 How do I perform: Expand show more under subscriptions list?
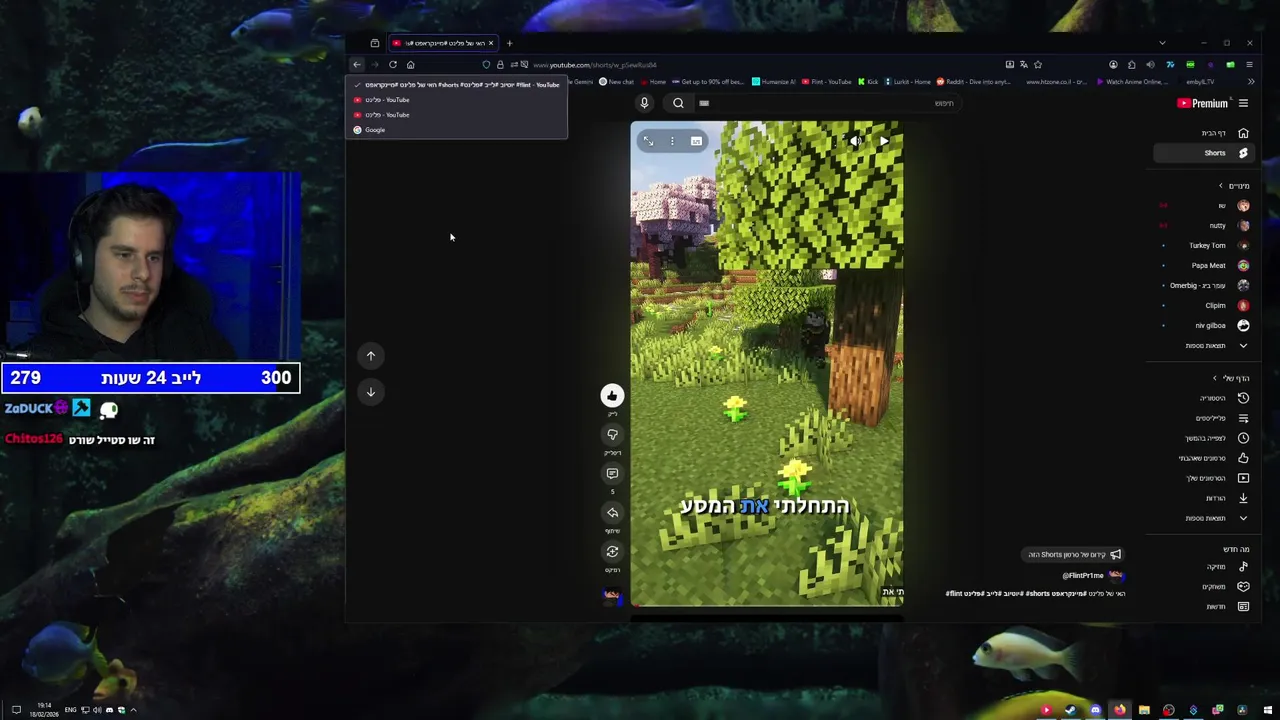tap(1205, 346)
